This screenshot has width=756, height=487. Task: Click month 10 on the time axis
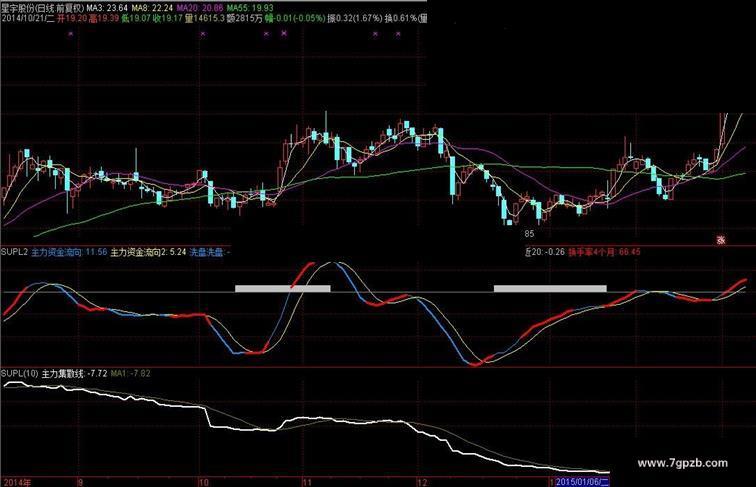click(203, 482)
